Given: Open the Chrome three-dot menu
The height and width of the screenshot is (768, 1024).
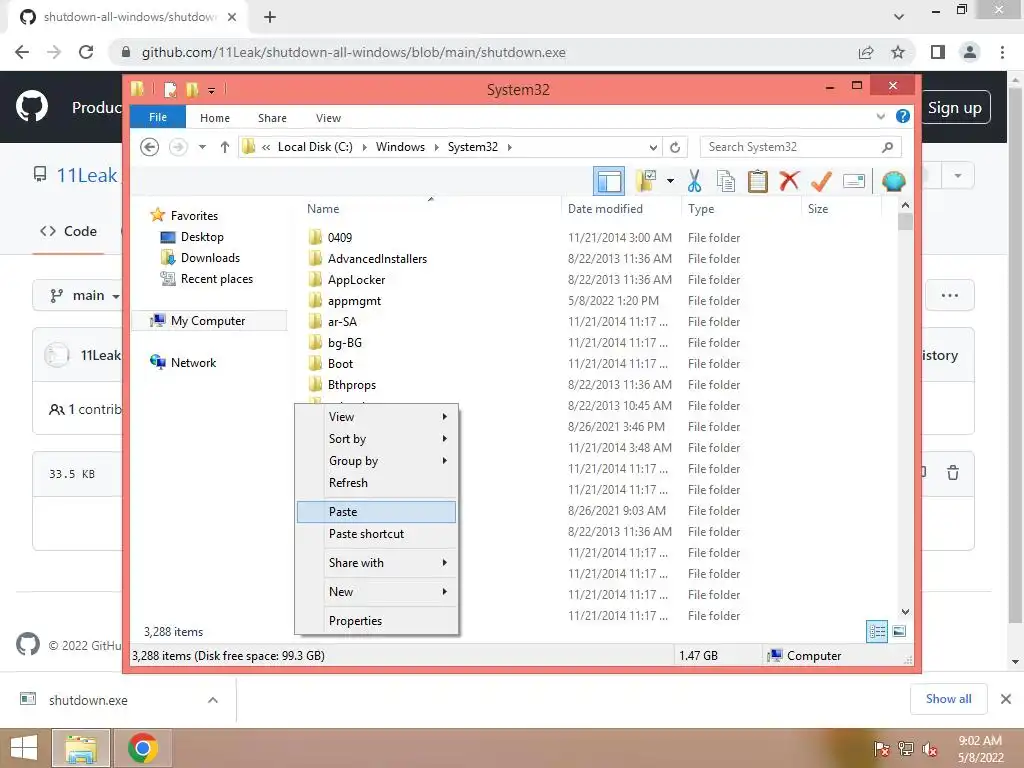Looking at the screenshot, I should [1002, 52].
